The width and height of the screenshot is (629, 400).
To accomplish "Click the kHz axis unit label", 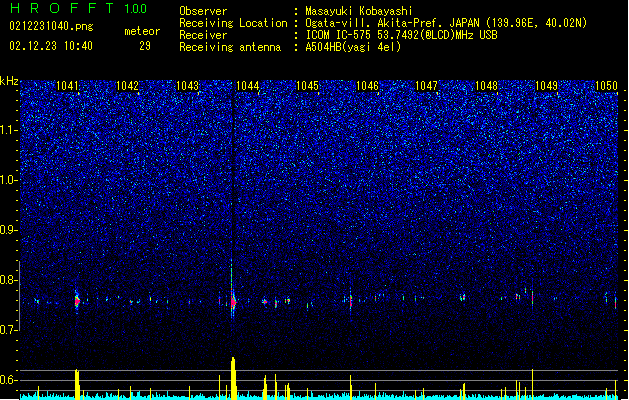I will (9, 81).
